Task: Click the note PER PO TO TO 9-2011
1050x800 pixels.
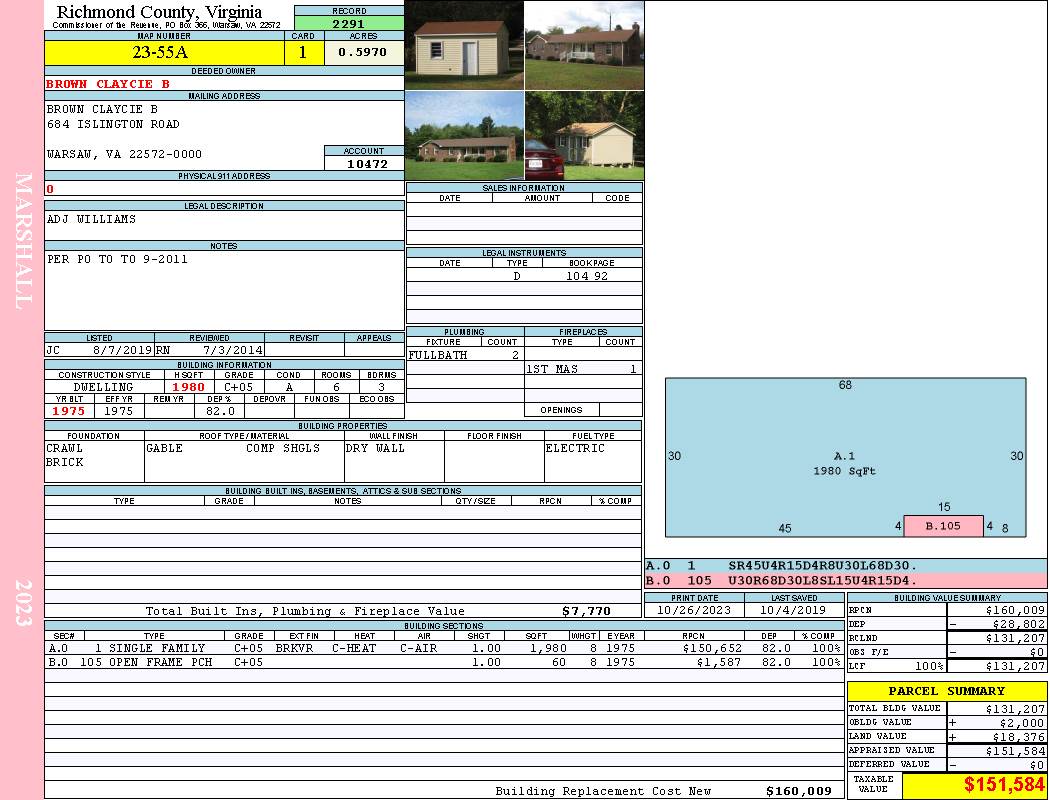Action: (117, 259)
